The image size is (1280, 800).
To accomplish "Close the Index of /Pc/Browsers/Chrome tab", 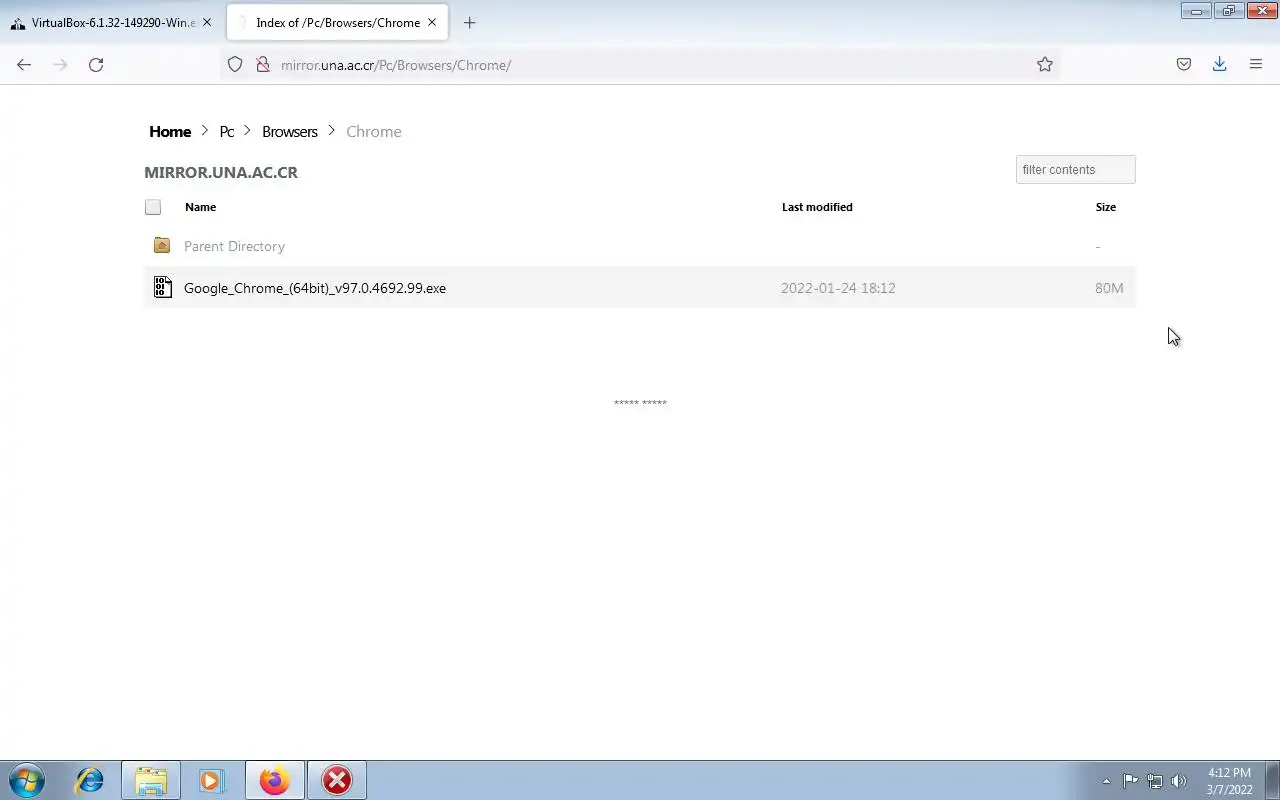I will 434,22.
